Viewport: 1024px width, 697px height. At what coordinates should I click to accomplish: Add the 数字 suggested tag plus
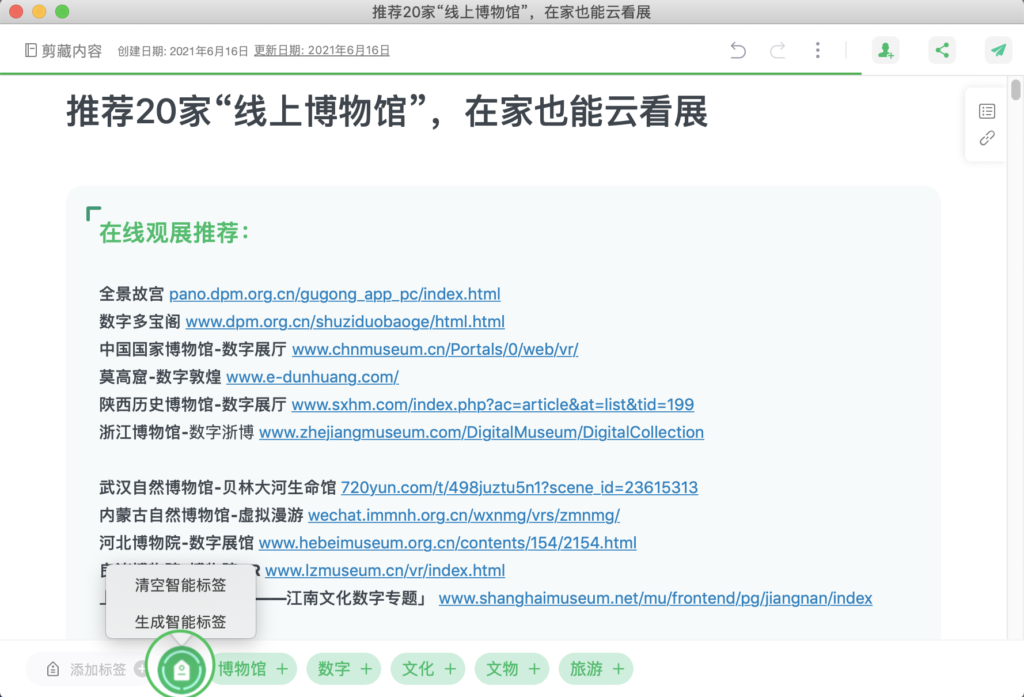[366, 669]
